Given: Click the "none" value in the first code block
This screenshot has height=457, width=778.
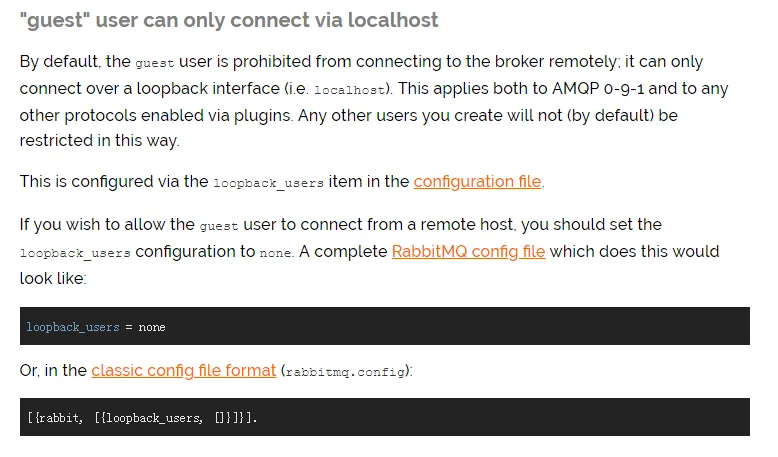Looking at the screenshot, I should coord(152,327).
